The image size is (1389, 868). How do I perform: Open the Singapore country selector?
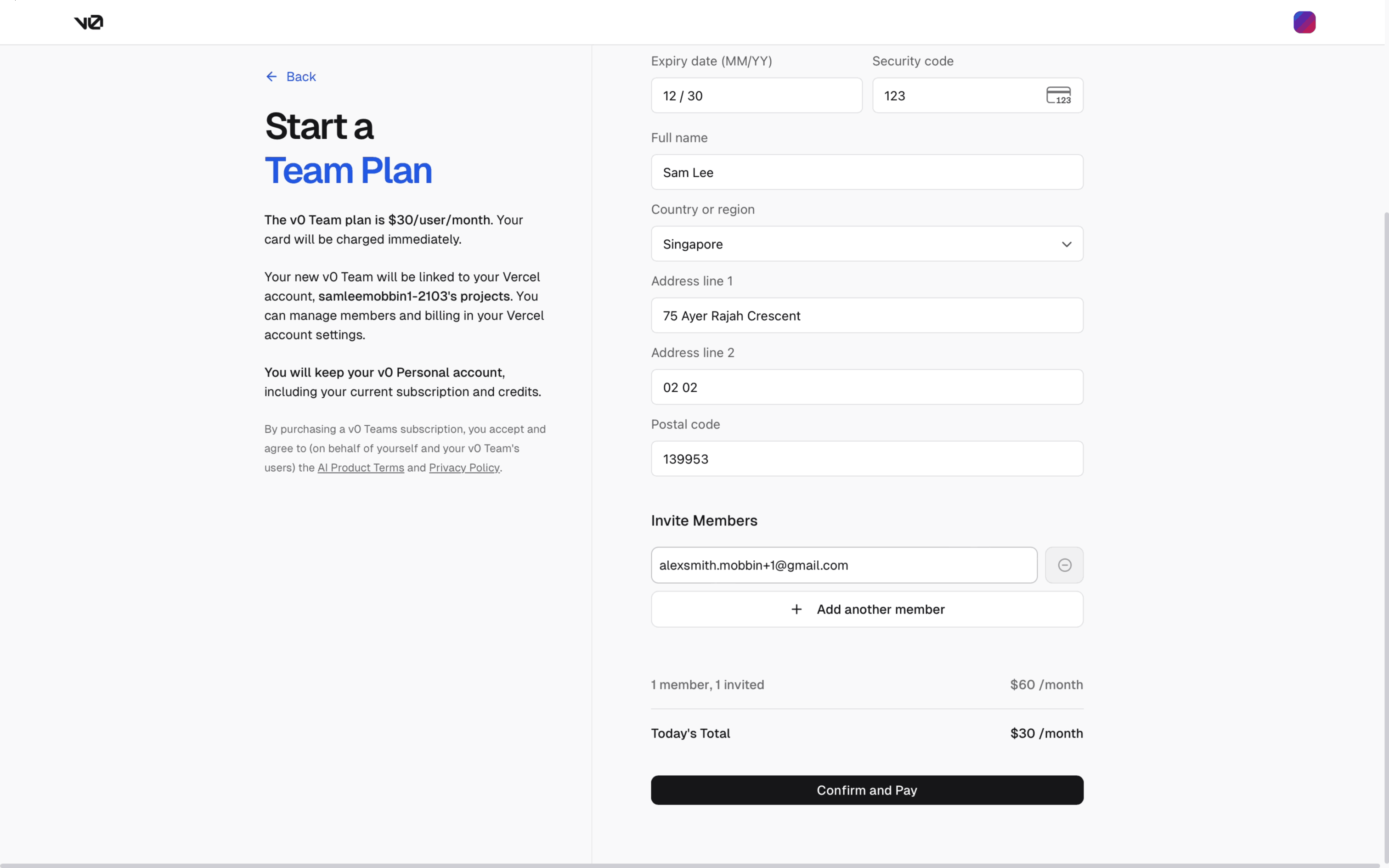coord(866,244)
